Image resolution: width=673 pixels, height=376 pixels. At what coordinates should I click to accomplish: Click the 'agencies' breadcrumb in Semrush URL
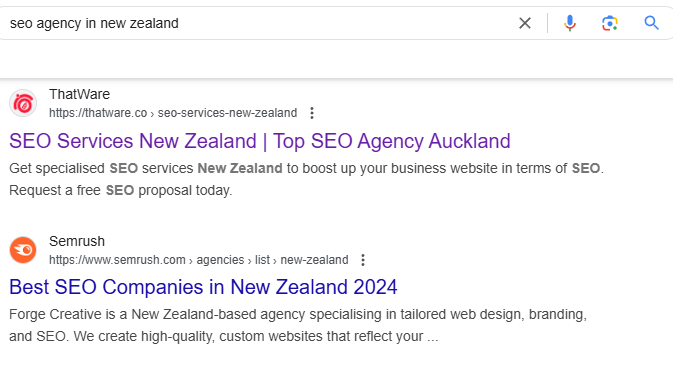pos(220,260)
